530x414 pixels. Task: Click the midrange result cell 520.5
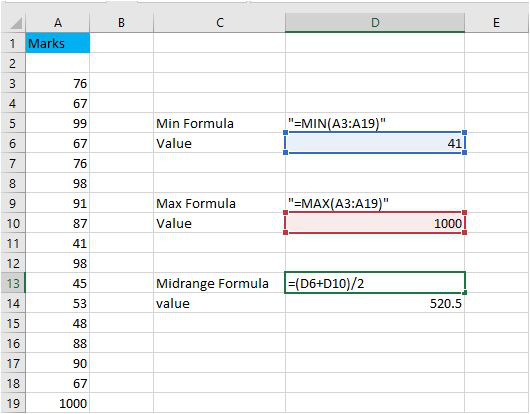pos(375,303)
